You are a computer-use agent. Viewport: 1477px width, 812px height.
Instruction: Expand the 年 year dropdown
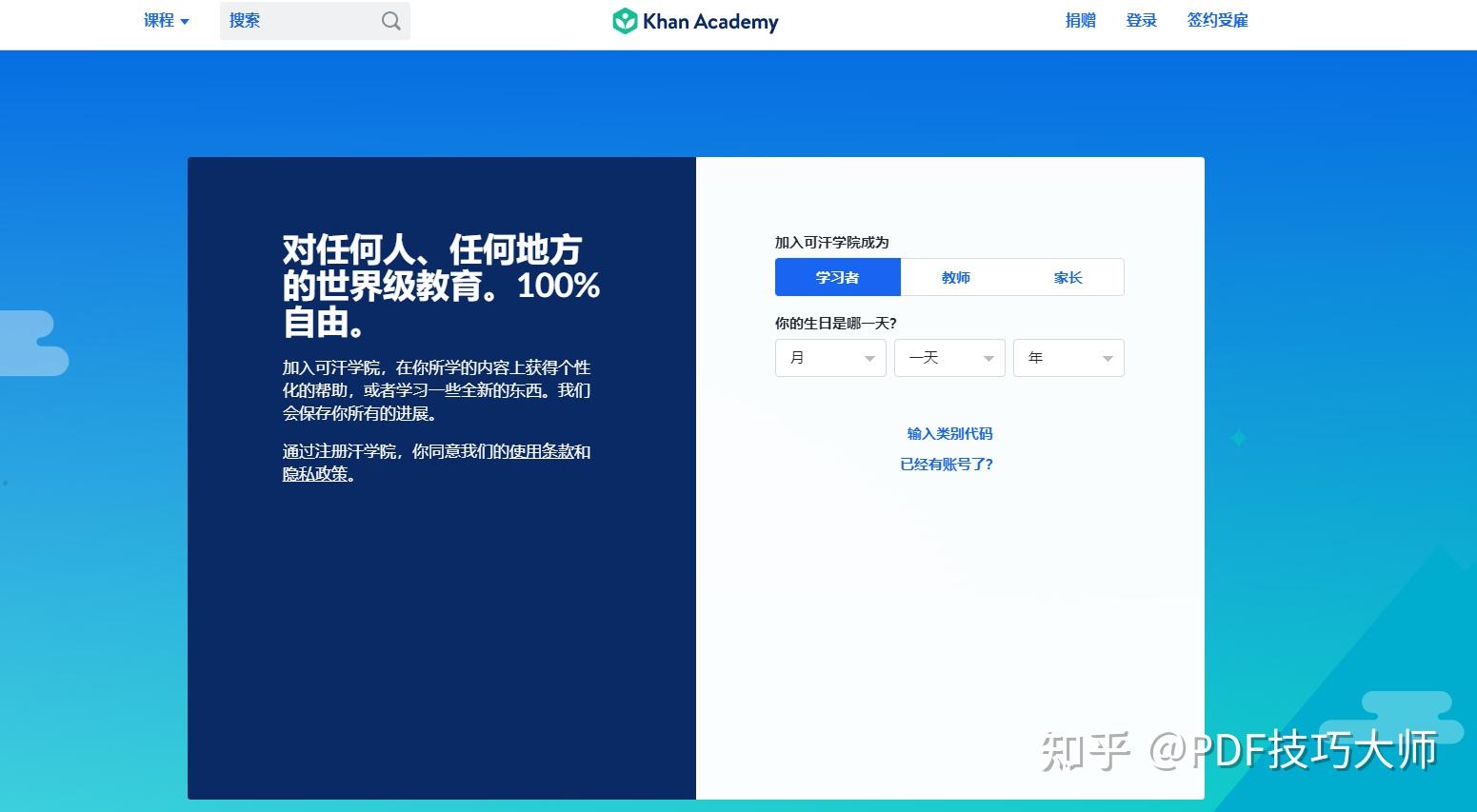(1068, 358)
